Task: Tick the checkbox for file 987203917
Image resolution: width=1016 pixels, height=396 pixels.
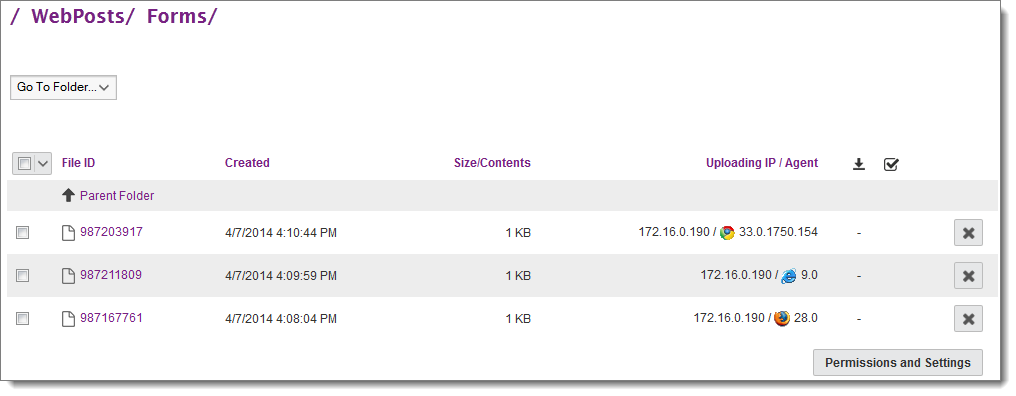Action: point(23,232)
